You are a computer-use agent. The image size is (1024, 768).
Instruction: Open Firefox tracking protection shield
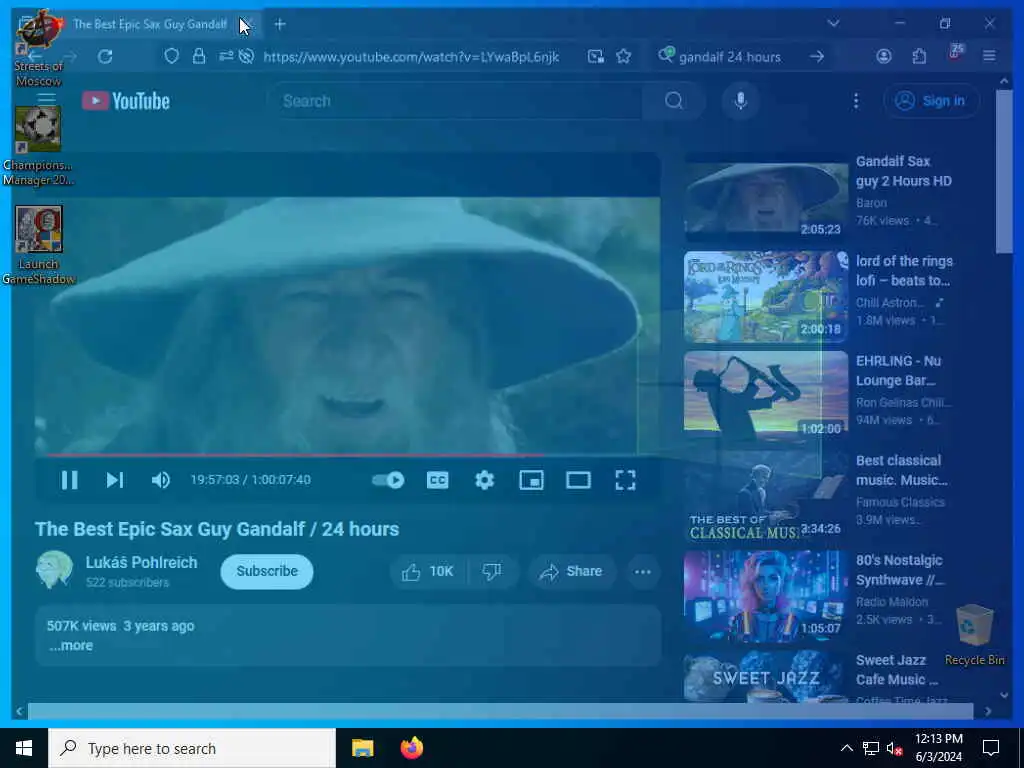pos(171,57)
